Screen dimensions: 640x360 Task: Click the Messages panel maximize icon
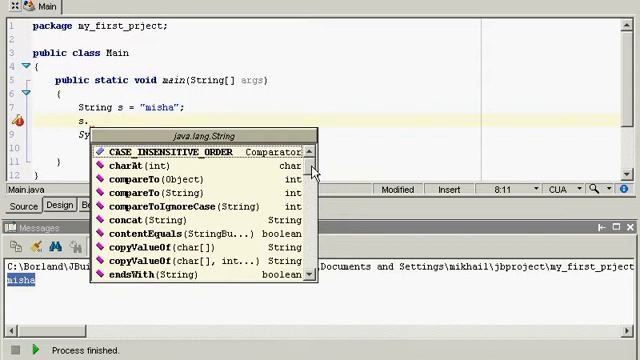tap(616, 227)
